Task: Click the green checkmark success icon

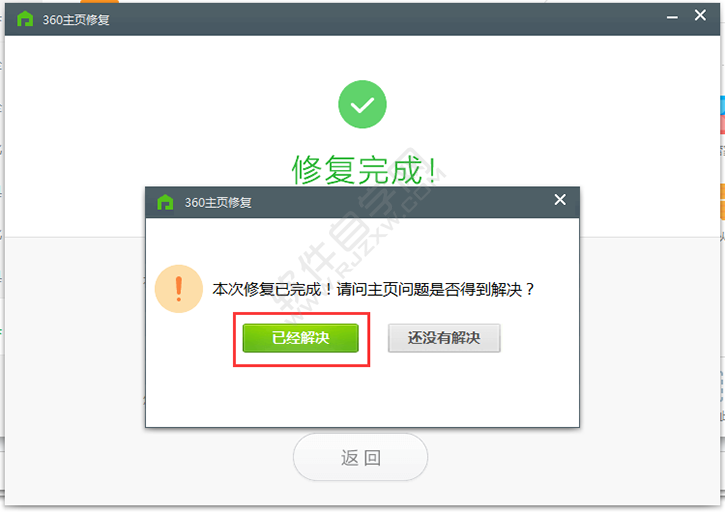Action: coord(362,104)
